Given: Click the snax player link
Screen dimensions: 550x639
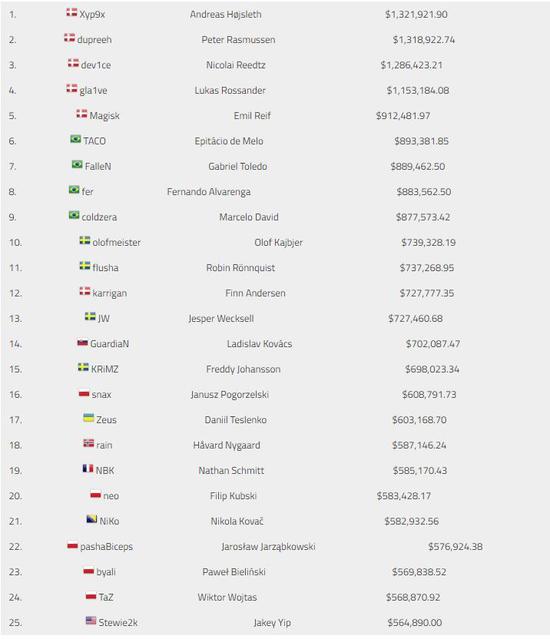Looking at the screenshot, I should 101,394.
